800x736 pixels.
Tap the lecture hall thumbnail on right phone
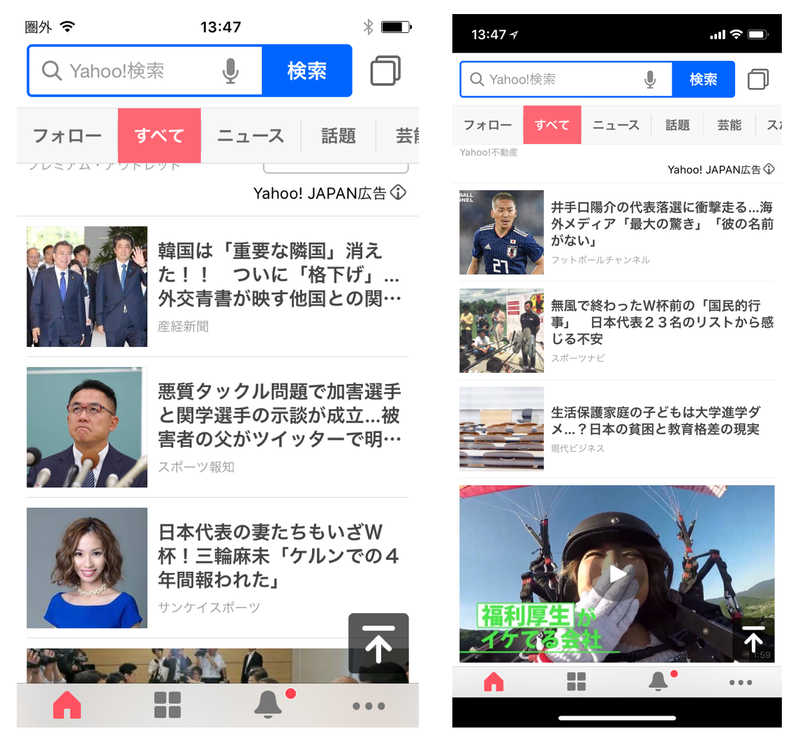point(502,428)
